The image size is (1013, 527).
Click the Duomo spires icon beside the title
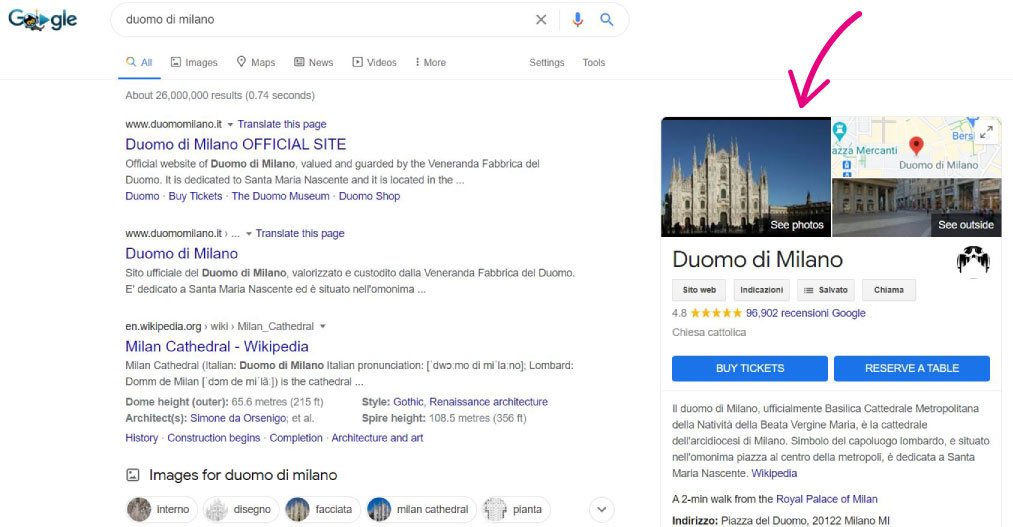973,260
